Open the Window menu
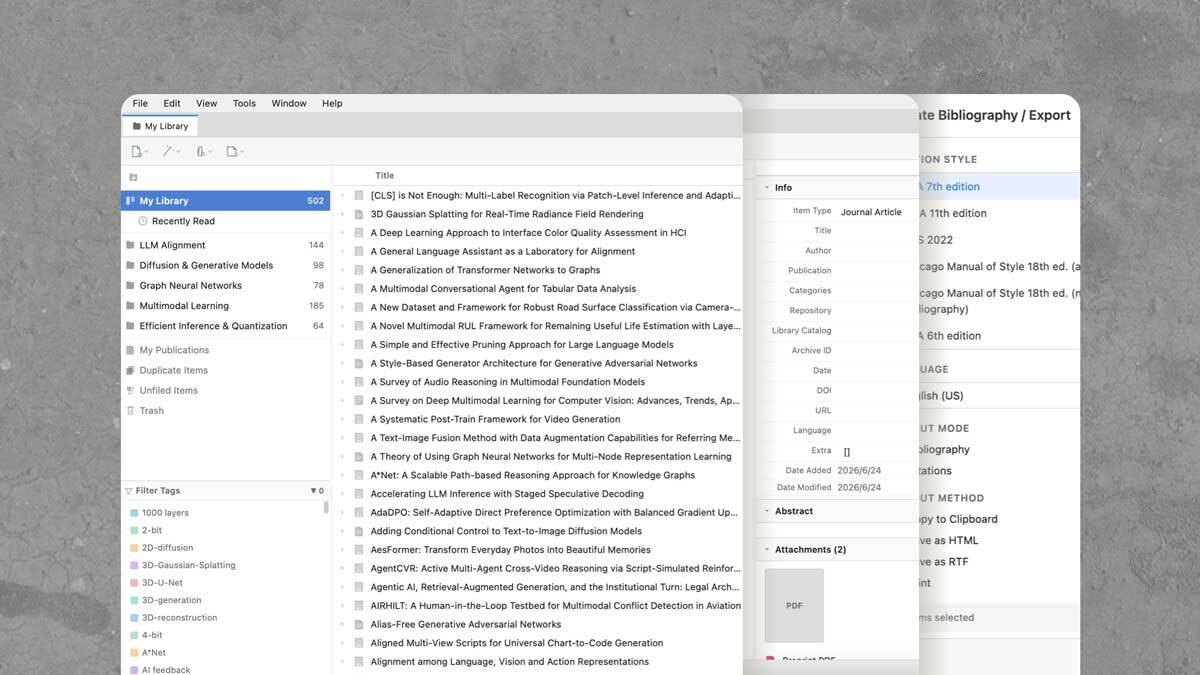 pyautogui.click(x=289, y=103)
